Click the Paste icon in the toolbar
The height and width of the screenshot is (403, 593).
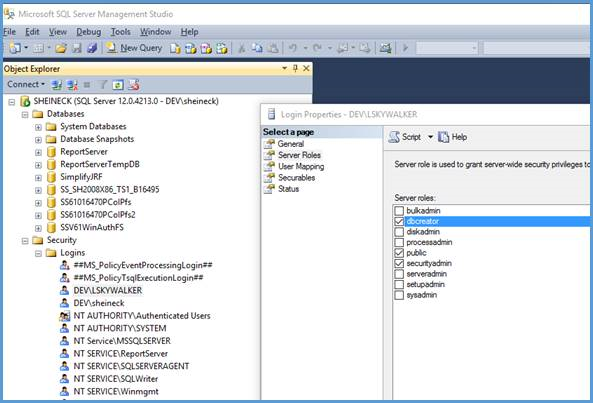[x=273, y=48]
